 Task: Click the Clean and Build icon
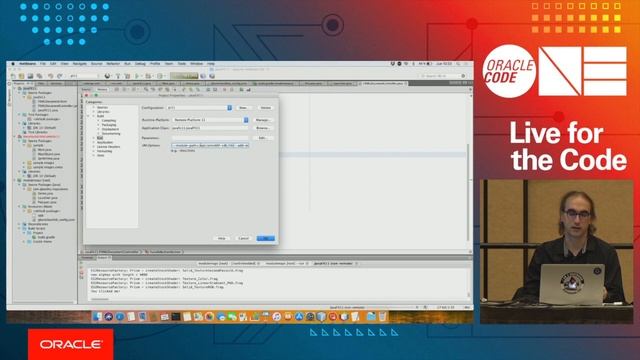[x=127, y=76]
